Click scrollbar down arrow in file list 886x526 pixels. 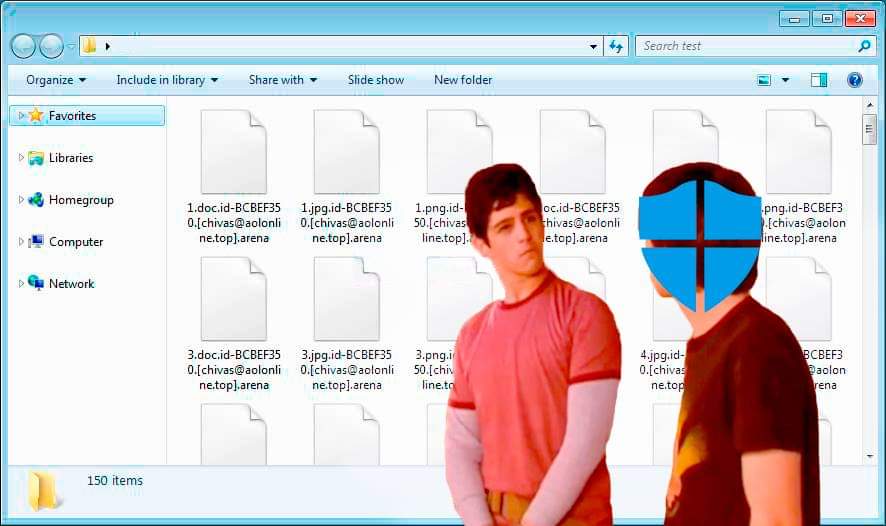pyautogui.click(x=870, y=457)
